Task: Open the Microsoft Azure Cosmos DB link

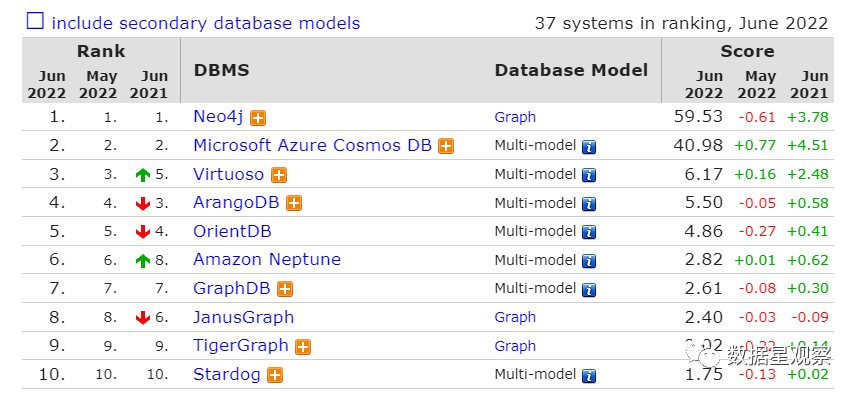Action: point(312,145)
